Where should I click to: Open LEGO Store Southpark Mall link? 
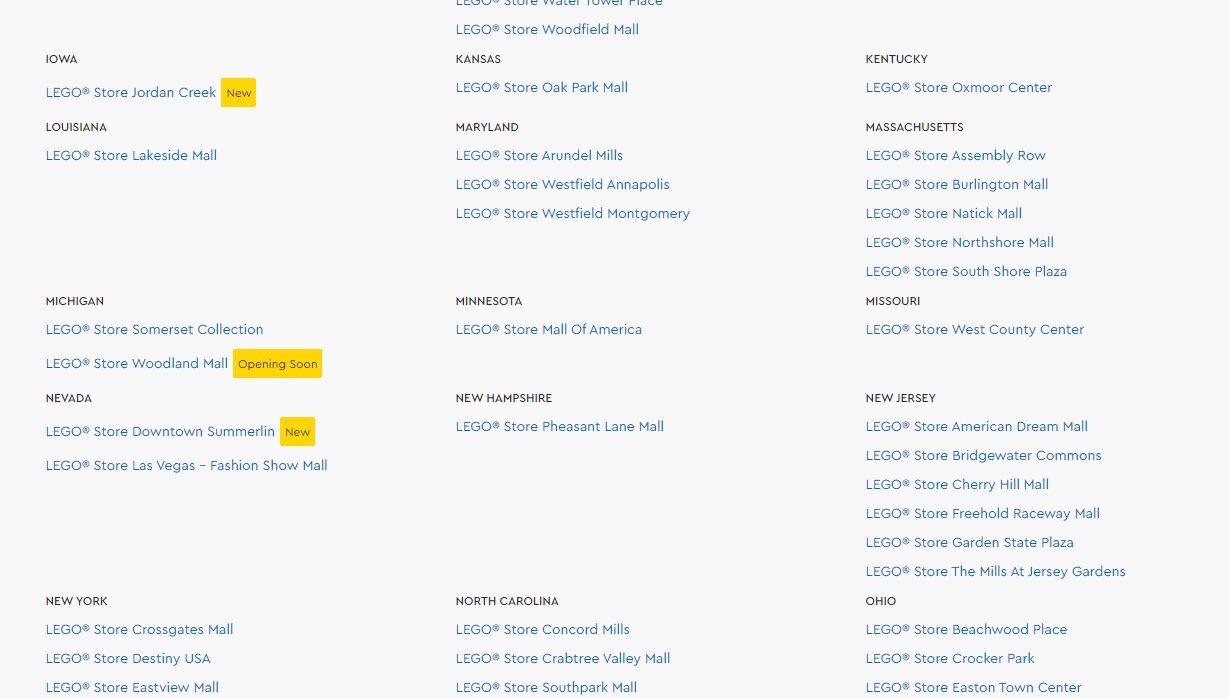546,687
